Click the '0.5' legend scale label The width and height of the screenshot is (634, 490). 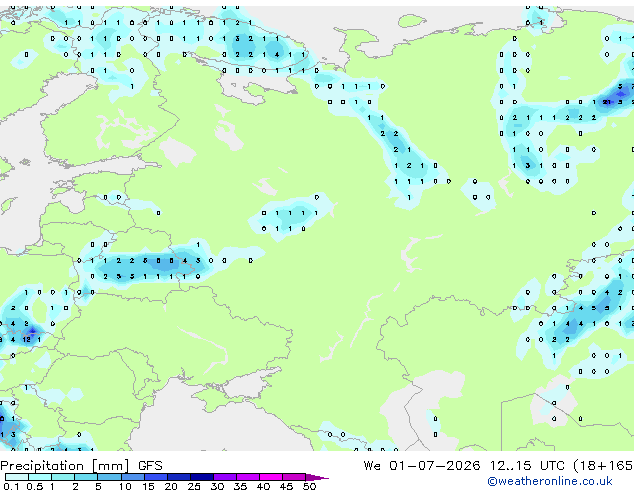[x=35, y=486]
